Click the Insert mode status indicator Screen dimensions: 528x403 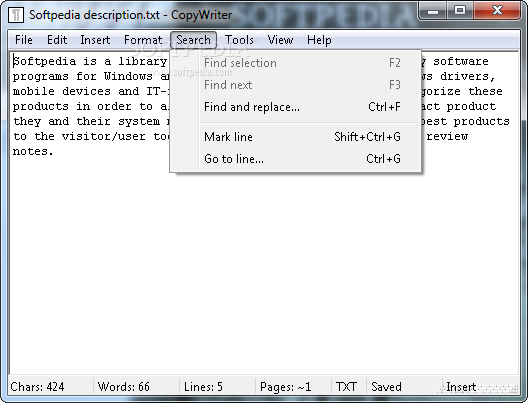[x=461, y=387]
